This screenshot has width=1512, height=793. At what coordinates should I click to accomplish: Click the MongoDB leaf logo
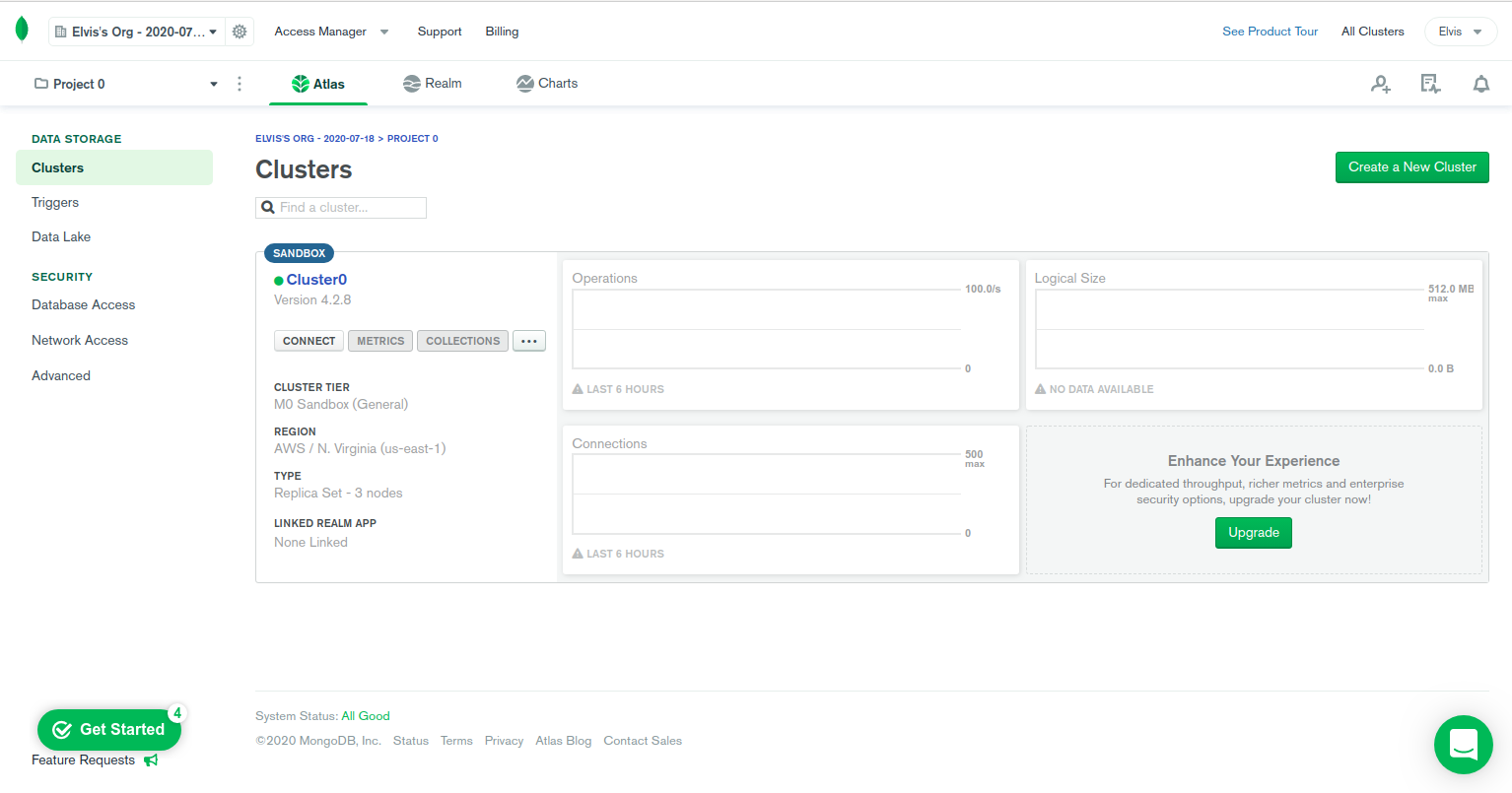click(22, 31)
